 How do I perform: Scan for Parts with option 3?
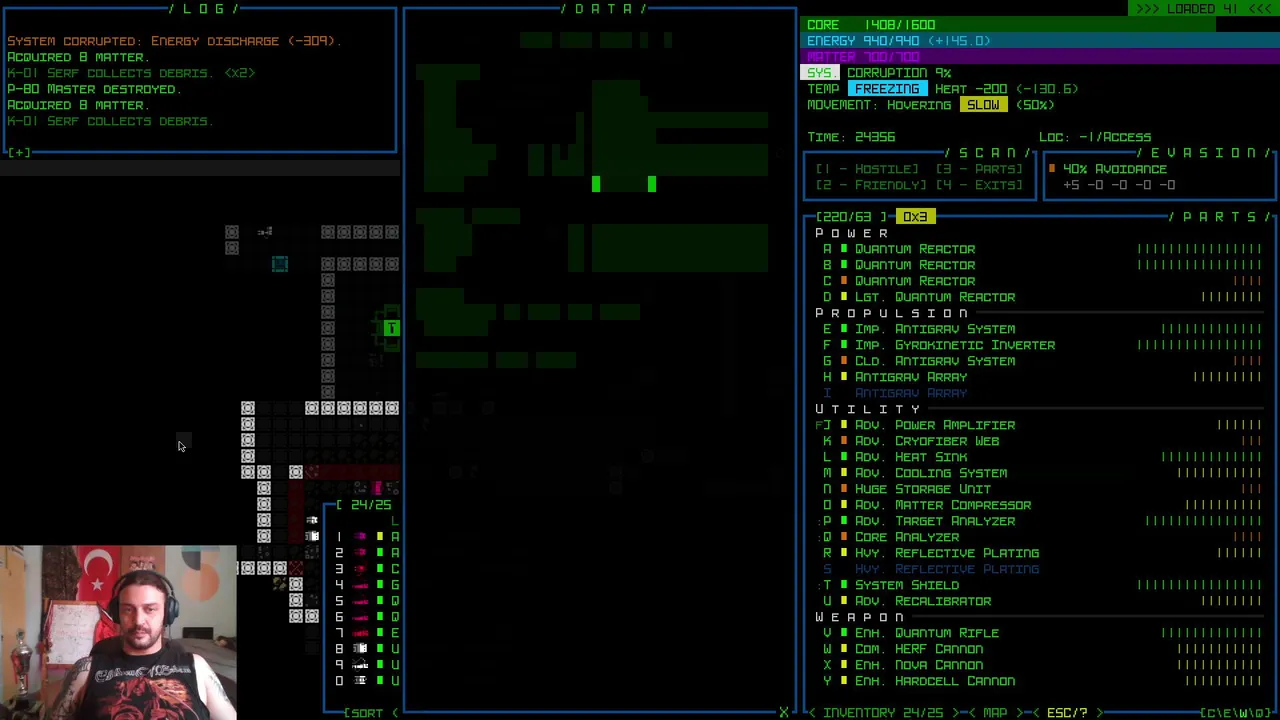click(979, 169)
